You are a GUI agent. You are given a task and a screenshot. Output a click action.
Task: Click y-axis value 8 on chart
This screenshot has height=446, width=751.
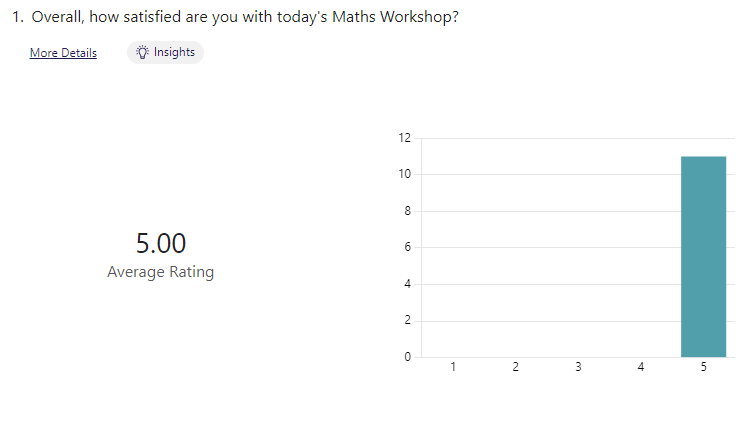[408, 211]
